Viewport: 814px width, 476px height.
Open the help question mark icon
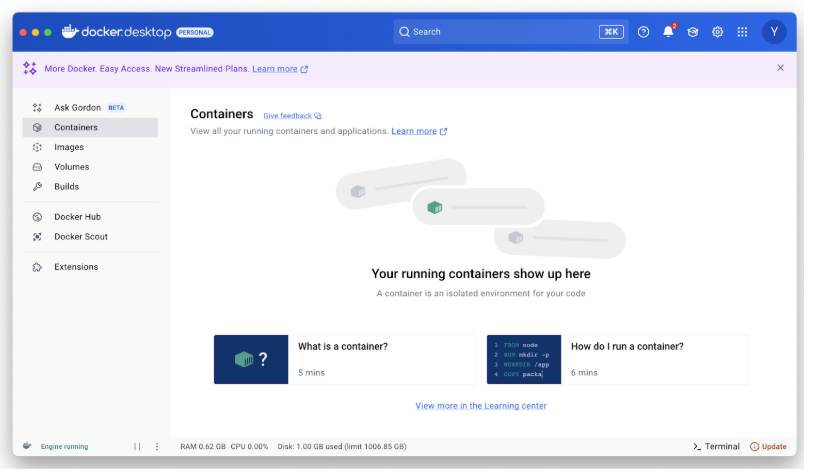(643, 32)
